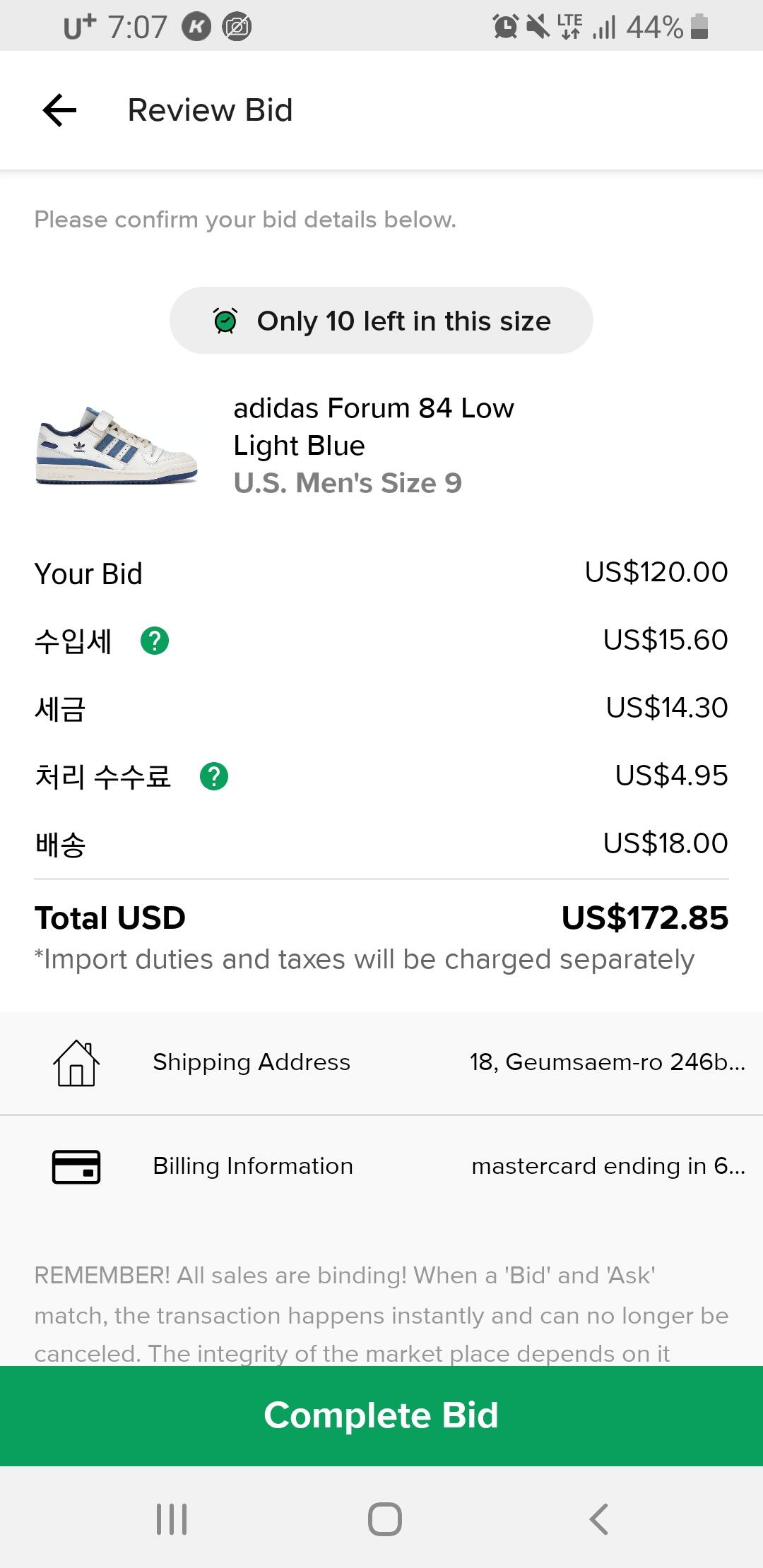The width and height of the screenshot is (763, 1568).
Task: Tap the house shipping address icon
Action: [x=76, y=1063]
